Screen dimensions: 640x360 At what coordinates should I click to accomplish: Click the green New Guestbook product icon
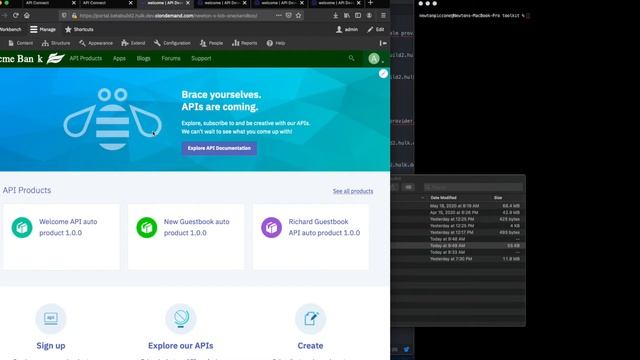pos(147,227)
